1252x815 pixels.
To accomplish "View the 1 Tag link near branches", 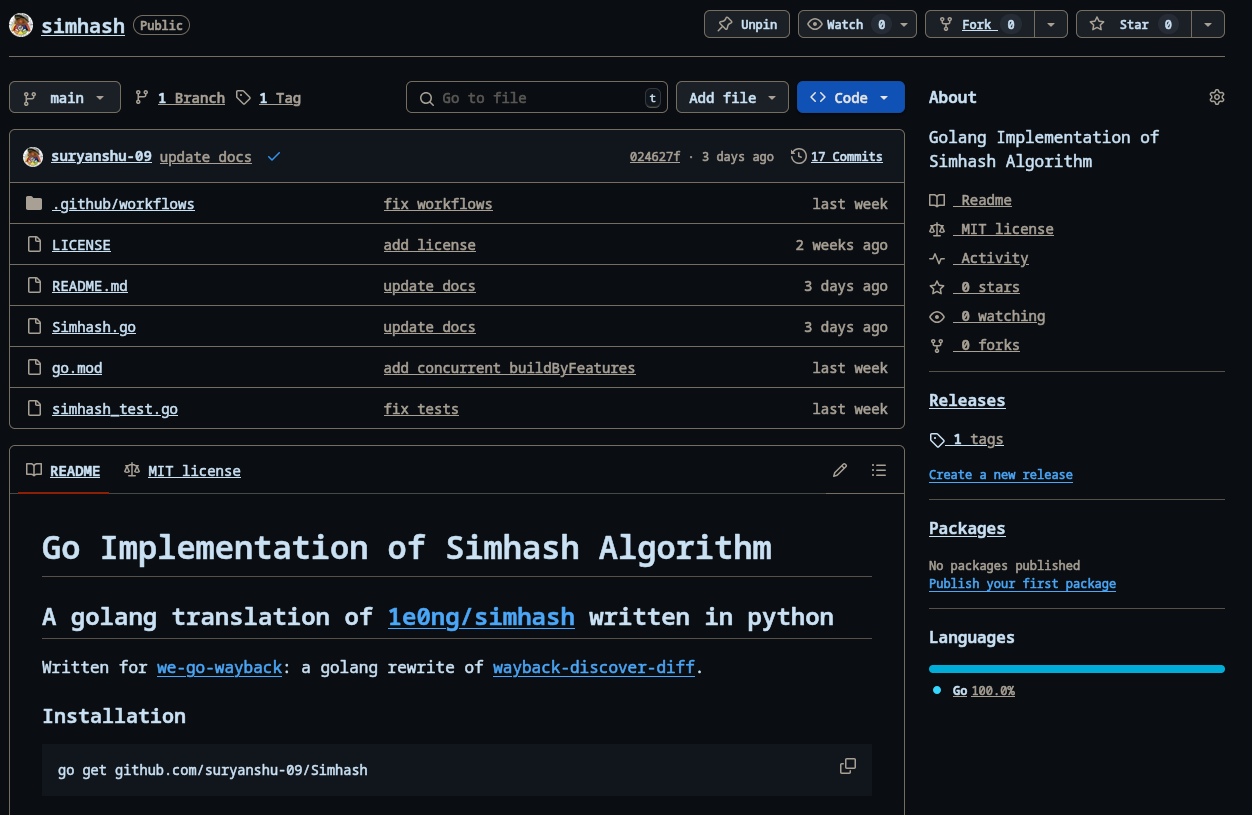I will (269, 98).
